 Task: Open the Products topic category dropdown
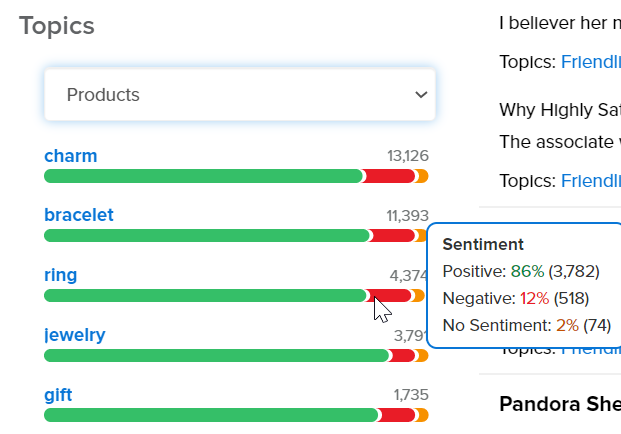click(239, 95)
